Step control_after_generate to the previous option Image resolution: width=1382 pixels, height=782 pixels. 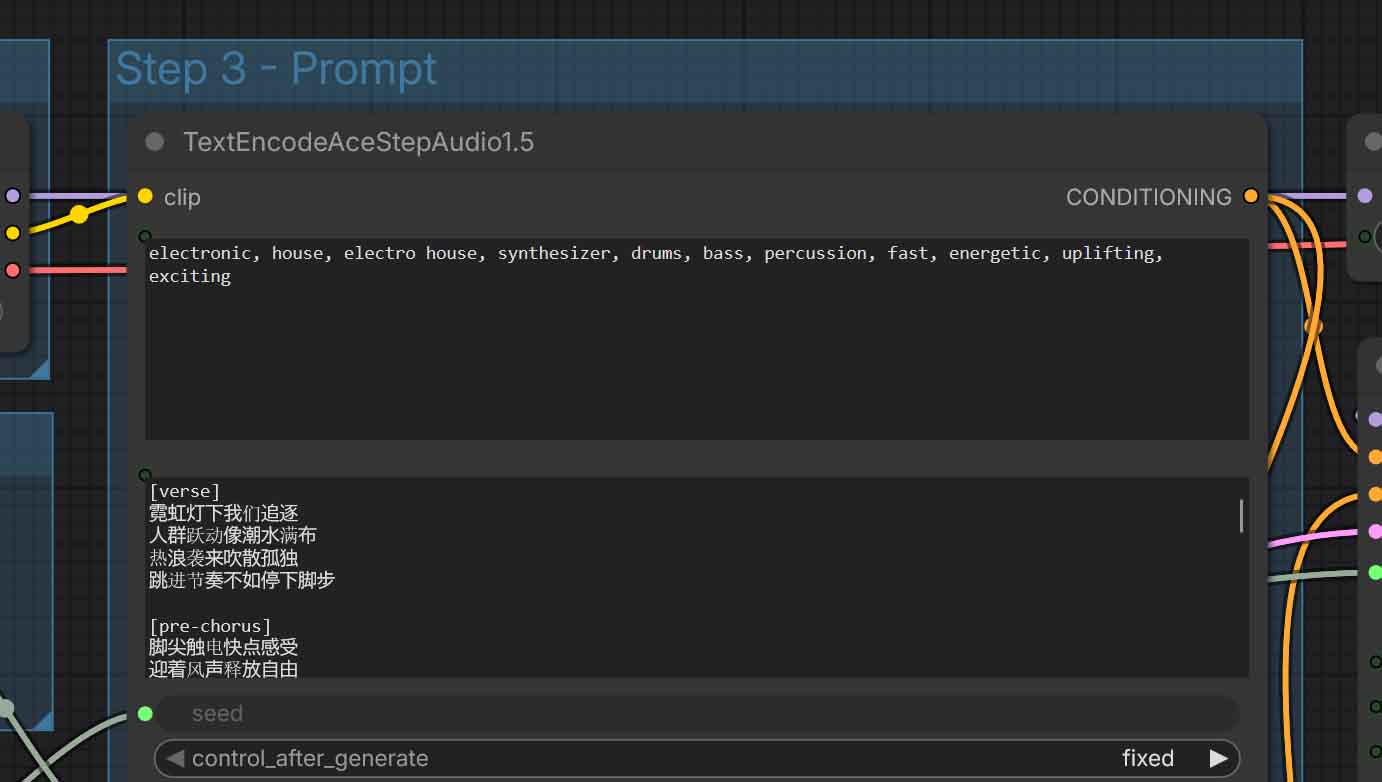click(x=175, y=758)
